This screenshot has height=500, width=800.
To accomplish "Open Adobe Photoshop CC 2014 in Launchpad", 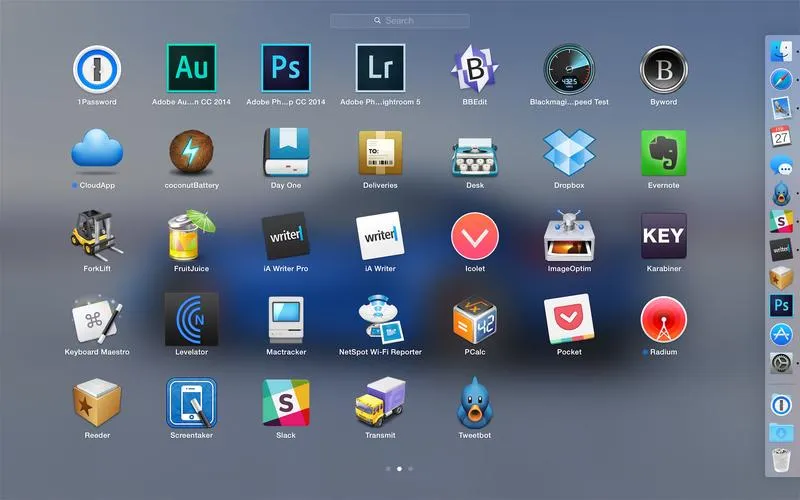I will coord(286,68).
